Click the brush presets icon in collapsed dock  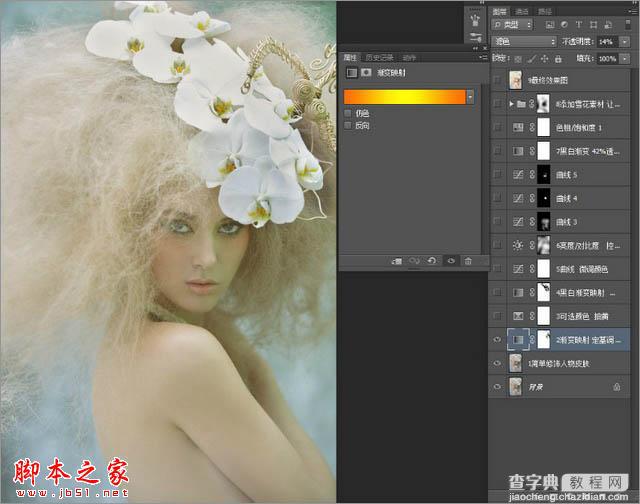click(475, 20)
